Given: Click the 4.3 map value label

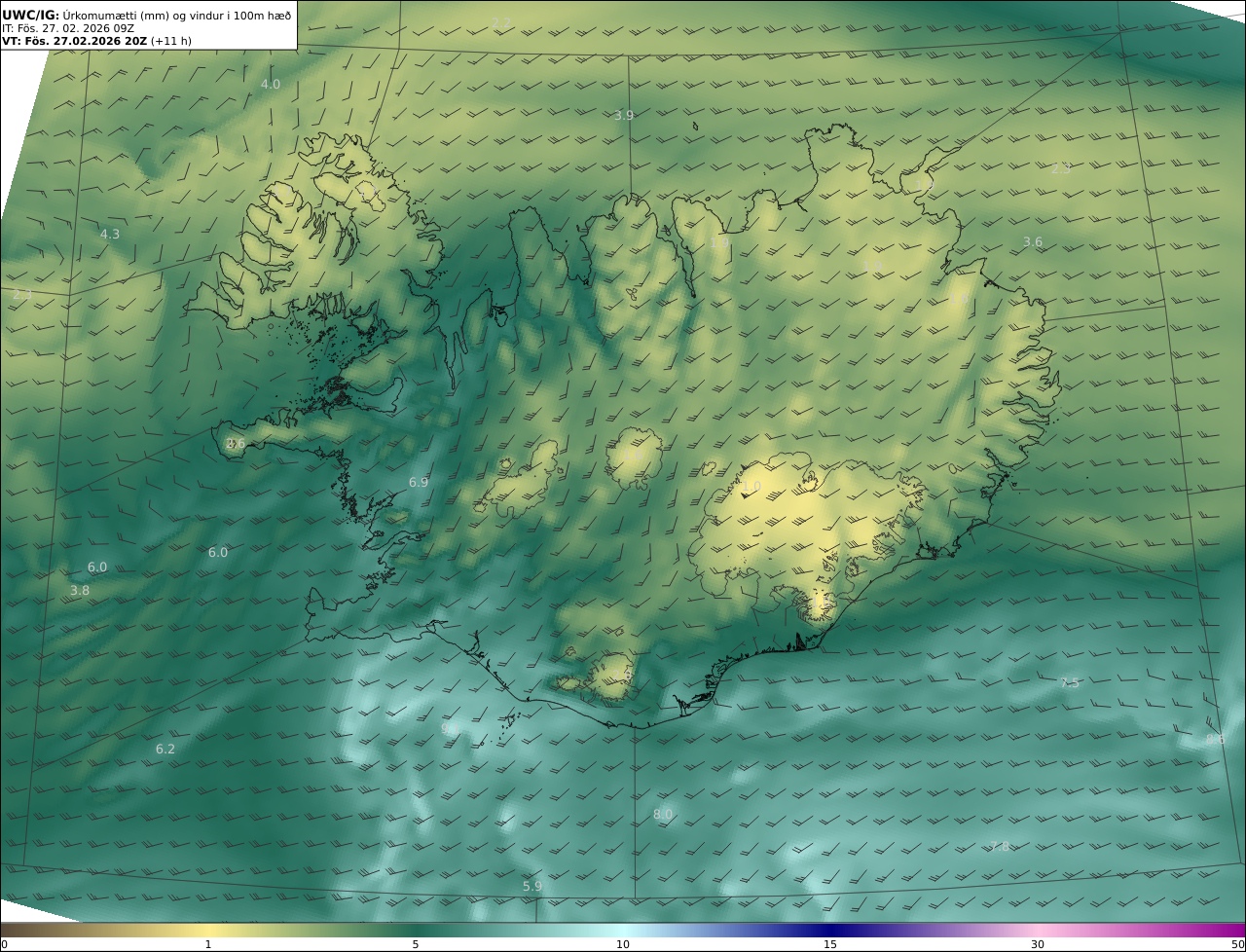Looking at the screenshot, I should (110, 235).
